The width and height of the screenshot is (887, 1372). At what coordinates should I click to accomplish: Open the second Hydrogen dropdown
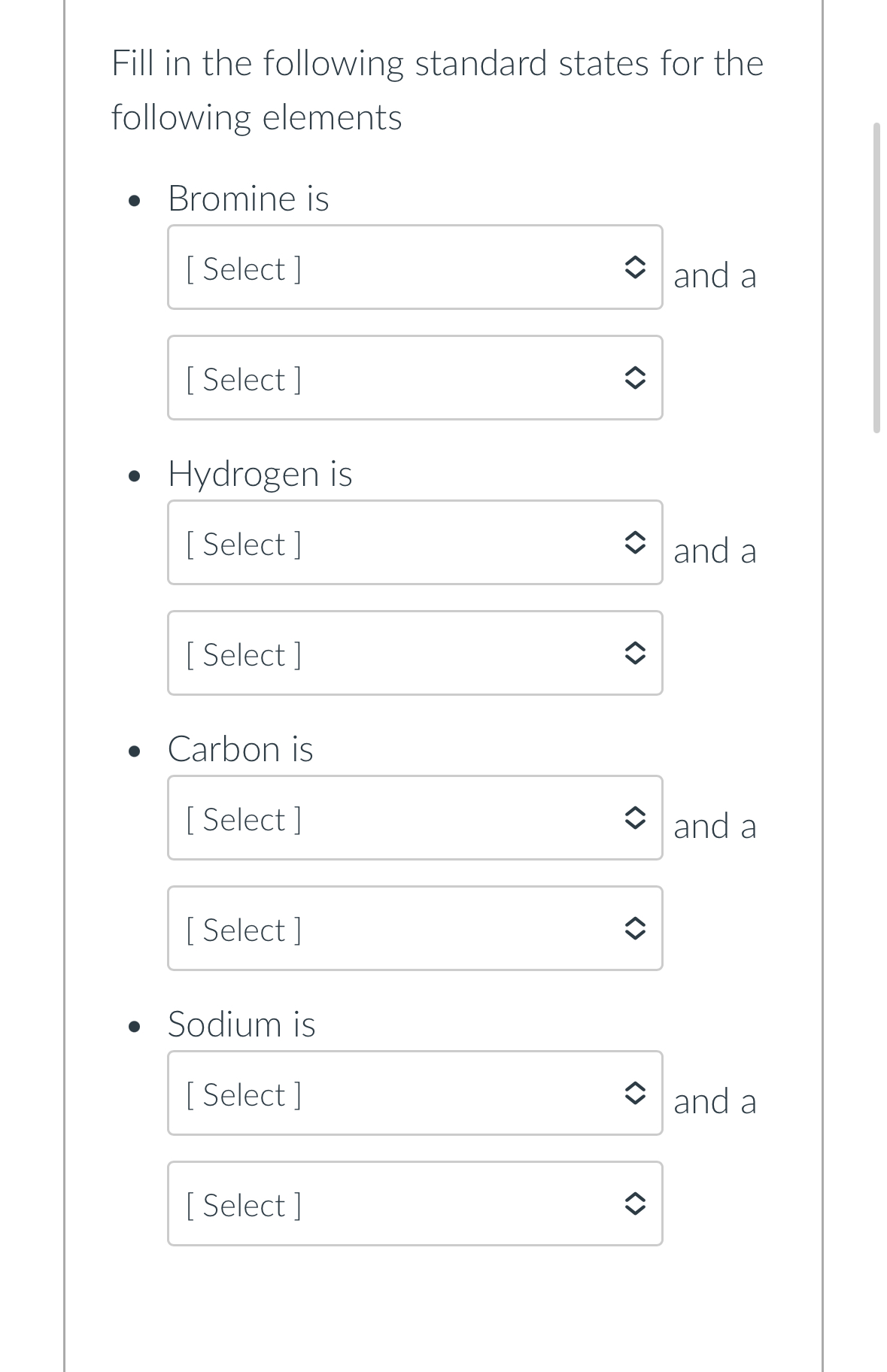click(415, 653)
